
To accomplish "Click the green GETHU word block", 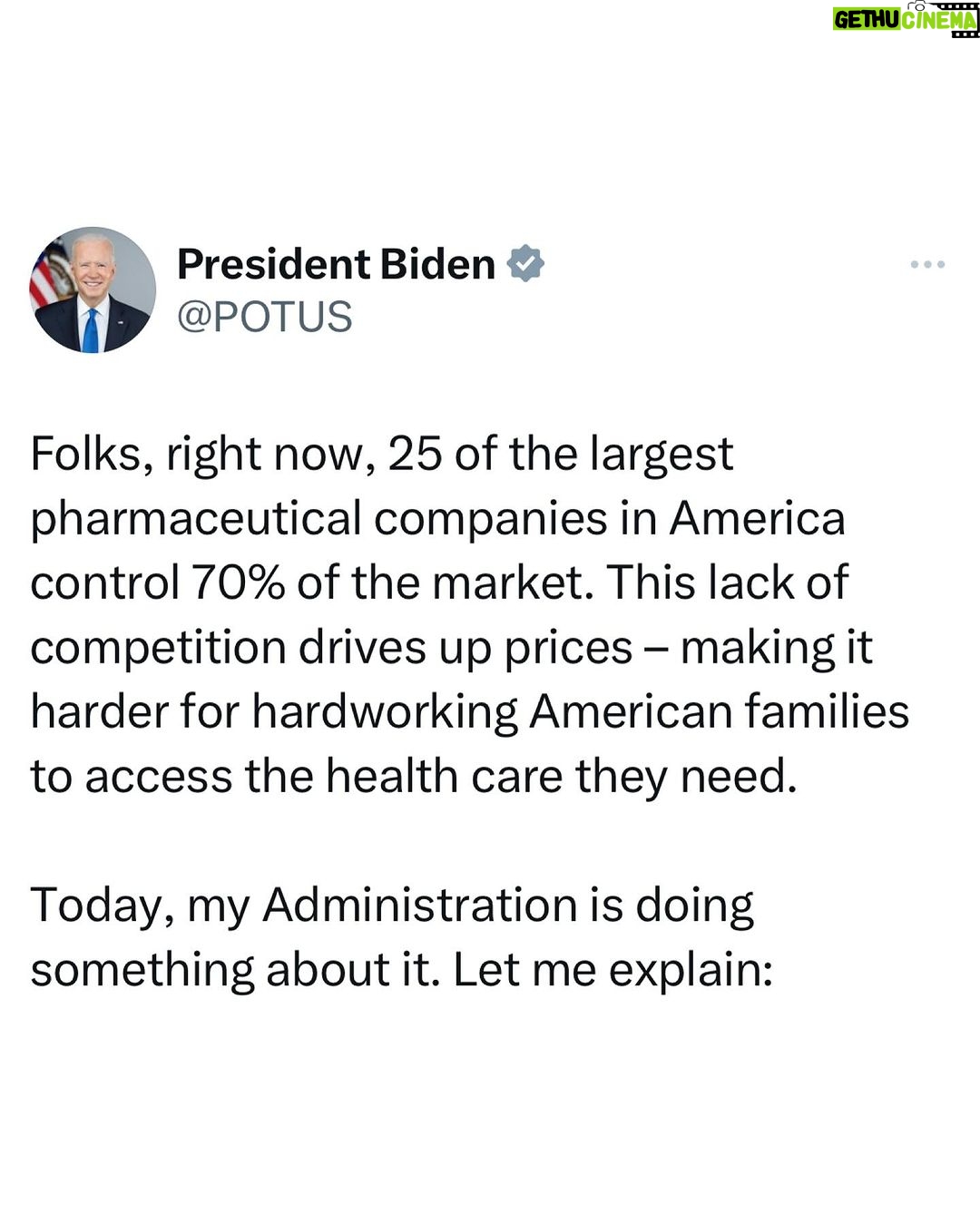I will [867, 20].
